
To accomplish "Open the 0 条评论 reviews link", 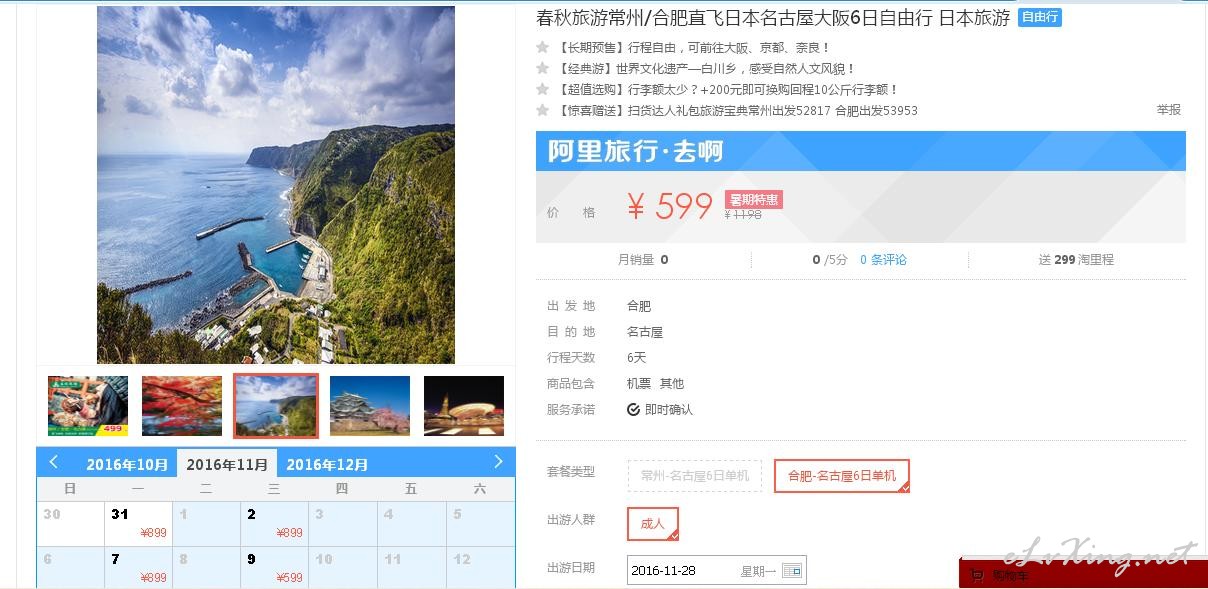I will (883, 259).
